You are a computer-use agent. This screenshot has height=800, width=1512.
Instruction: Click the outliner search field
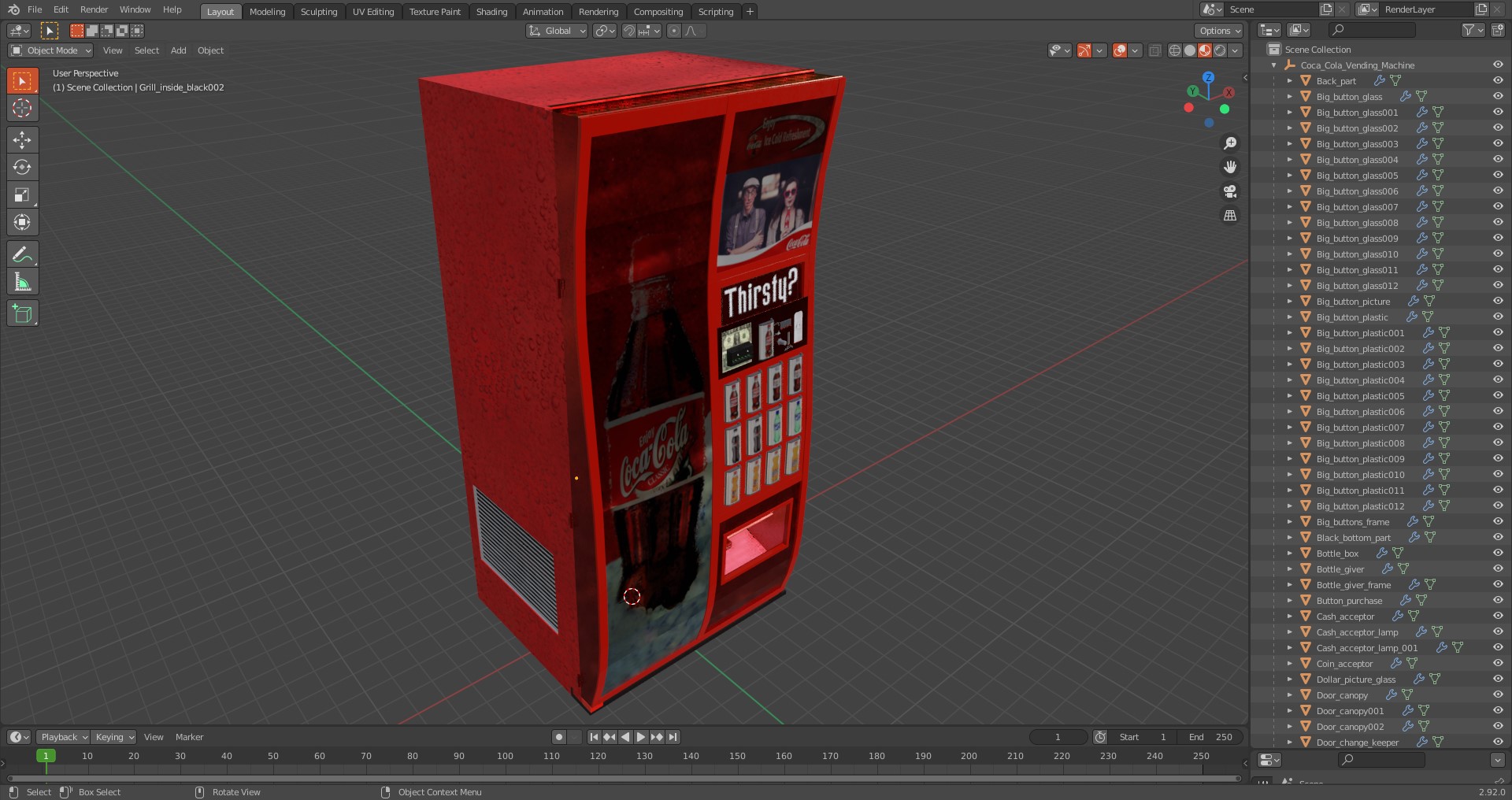[1372, 30]
